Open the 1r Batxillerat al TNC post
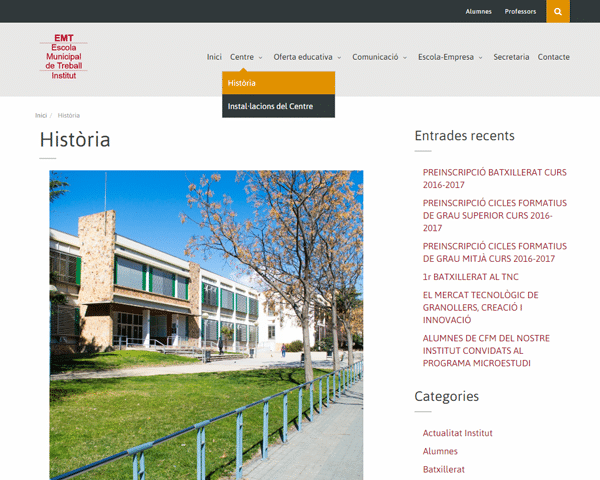The image size is (600, 480). pyautogui.click(x=470, y=276)
